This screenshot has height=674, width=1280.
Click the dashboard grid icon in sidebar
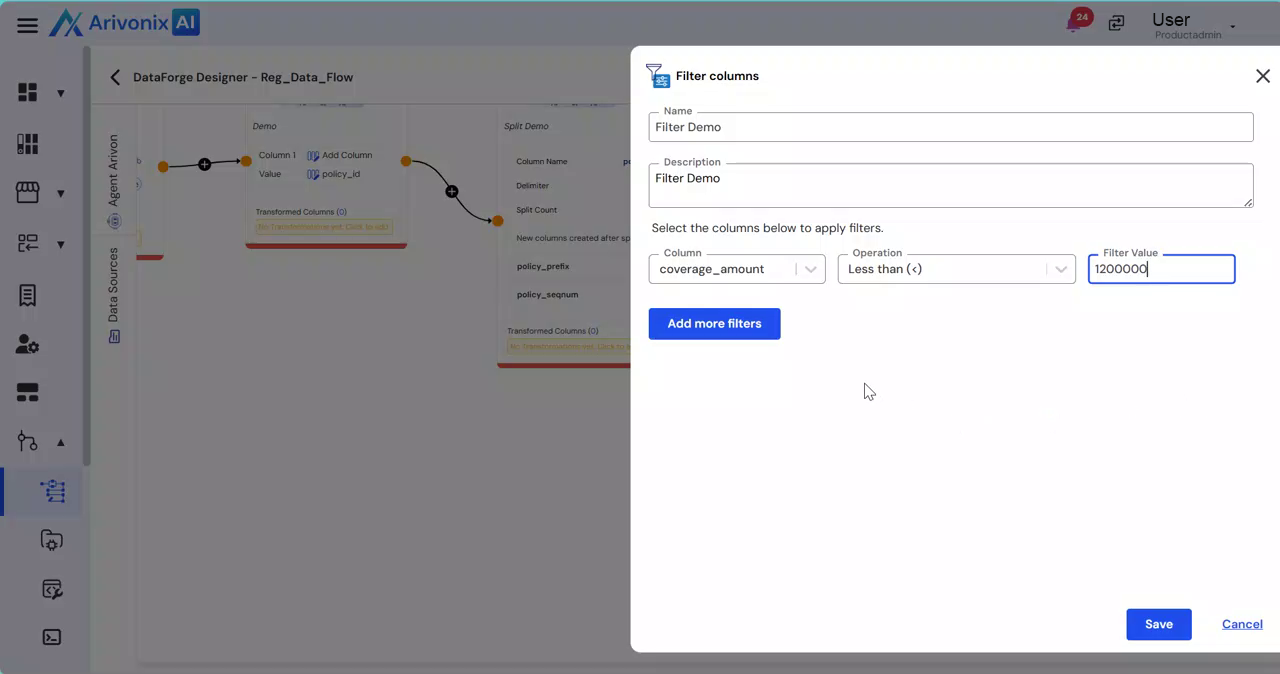tap(27, 93)
